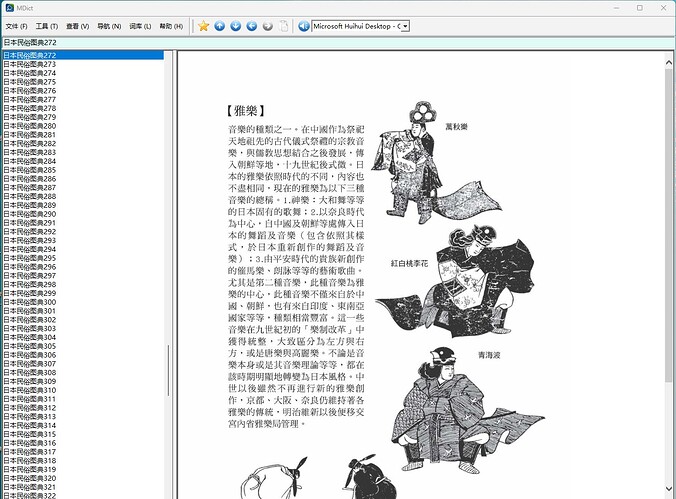Click the MDict app icon in title bar

pyautogui.click(x=9, y=8)
